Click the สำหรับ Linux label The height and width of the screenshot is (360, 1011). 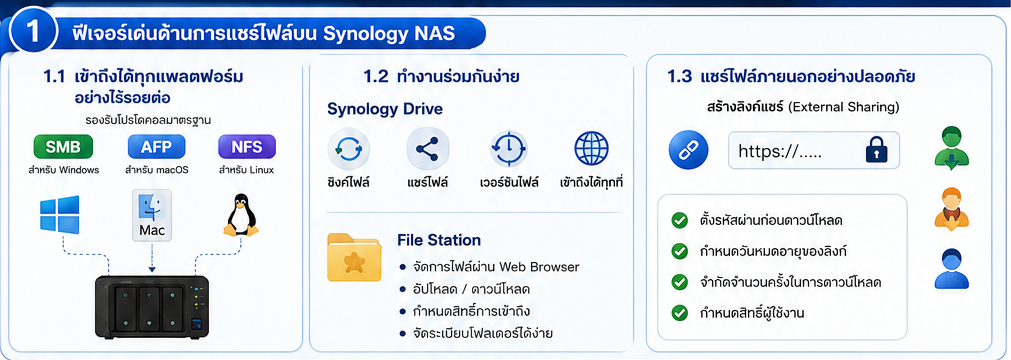coord(246,170)
